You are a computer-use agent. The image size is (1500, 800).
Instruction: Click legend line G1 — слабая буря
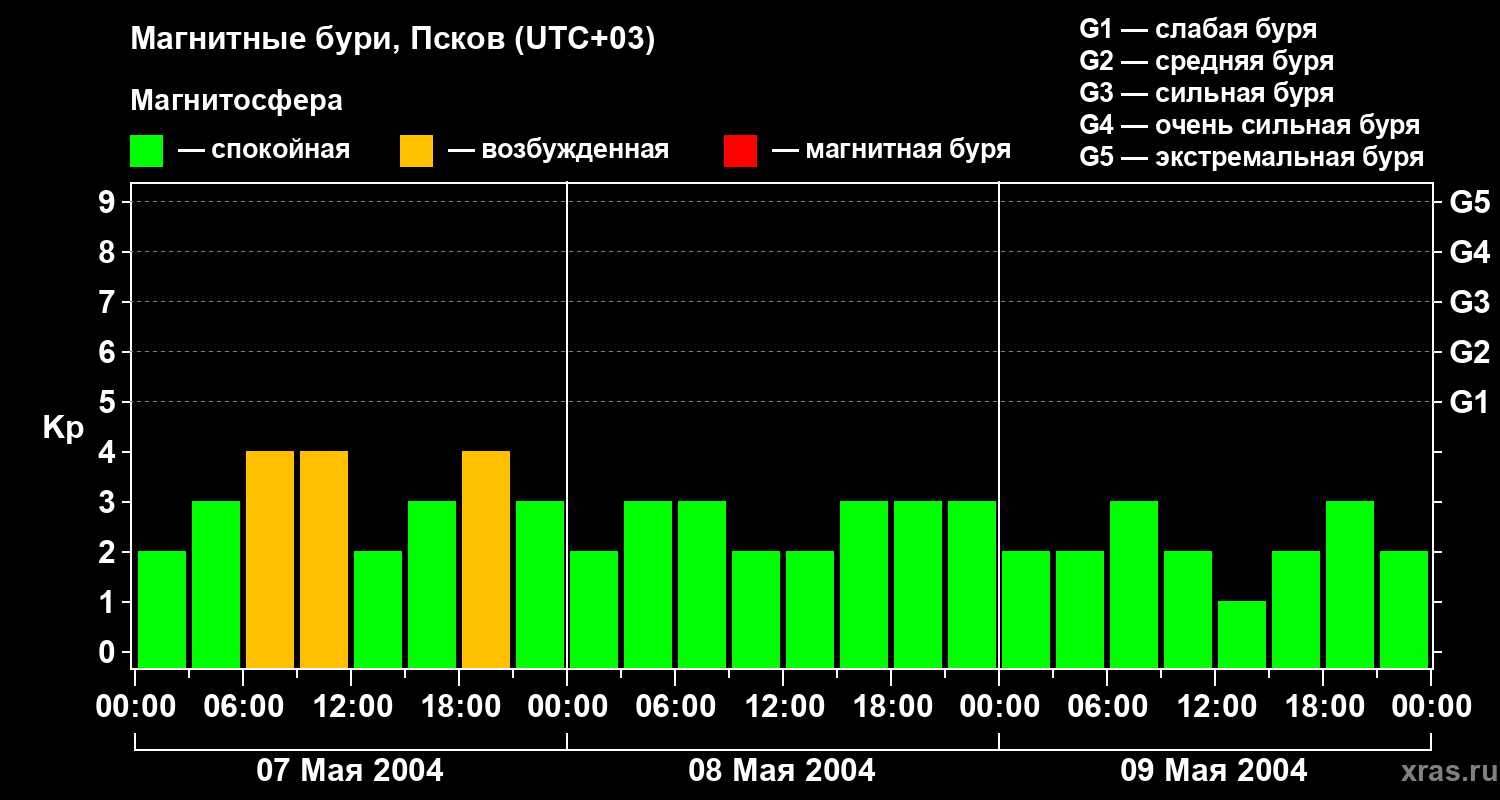1198,29
